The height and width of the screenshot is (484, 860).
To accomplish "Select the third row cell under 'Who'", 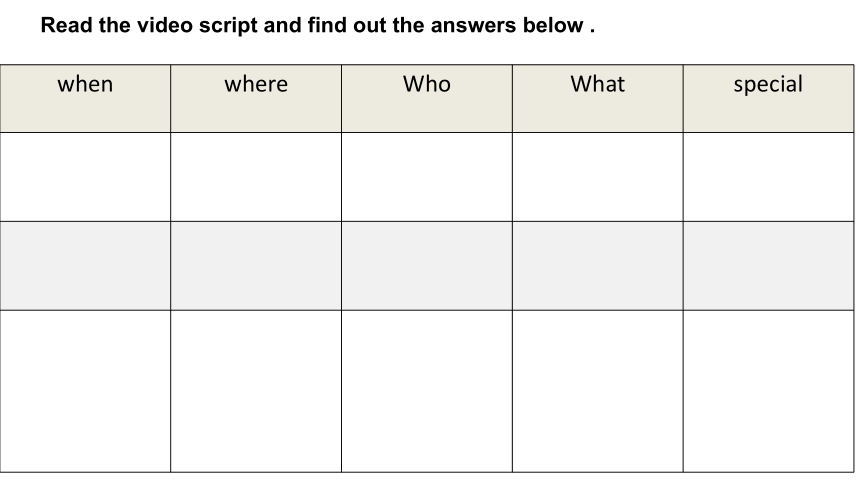I will click(x=427, y=391).
